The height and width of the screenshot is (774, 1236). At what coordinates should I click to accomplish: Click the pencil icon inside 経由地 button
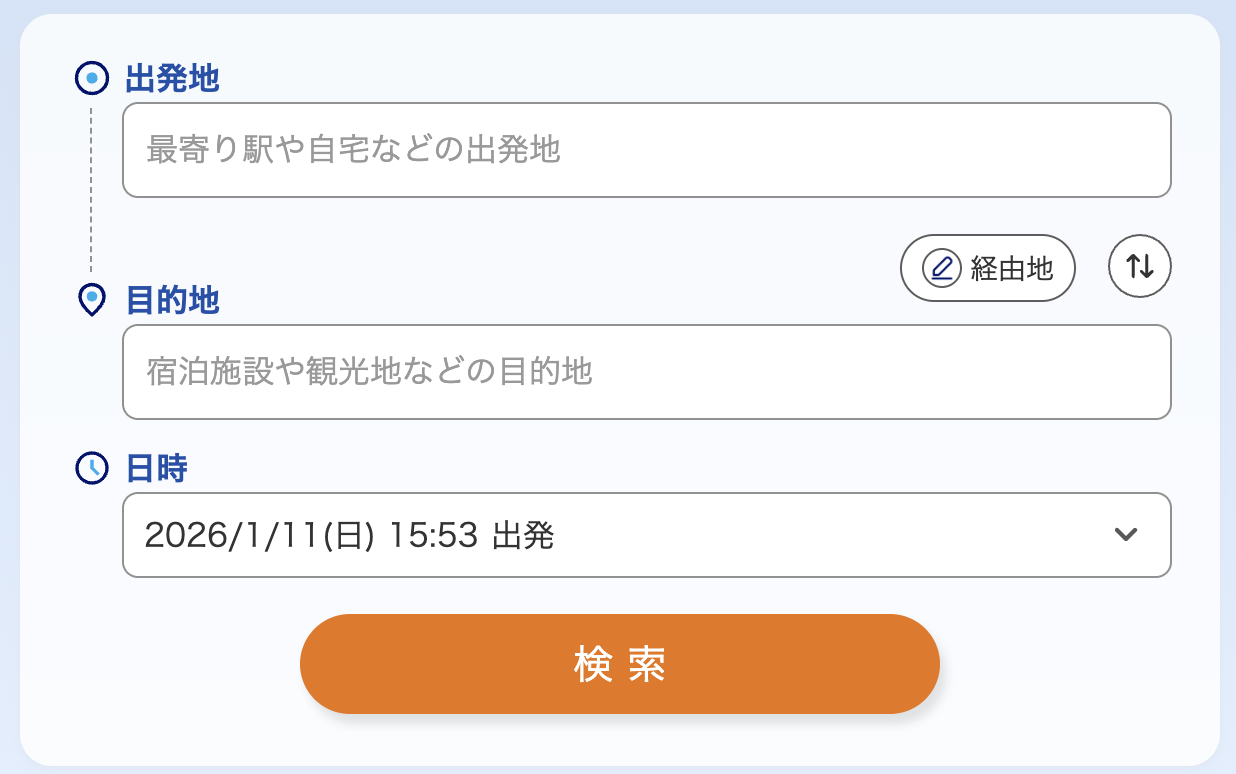941,268
